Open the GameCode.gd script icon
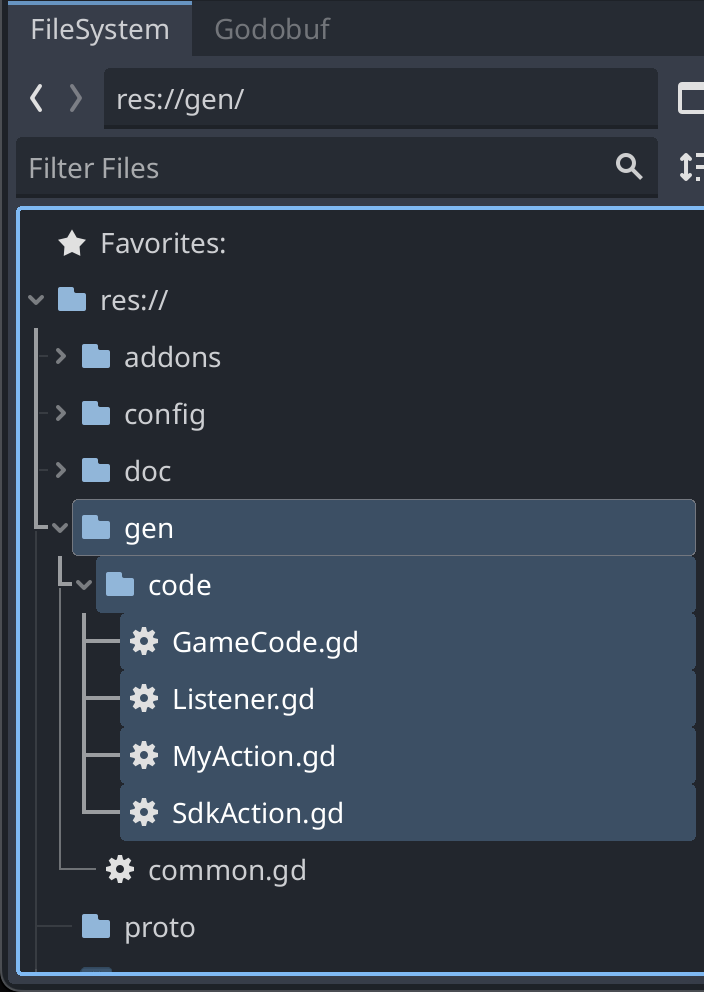This screenshot has height=992, width=704. coord(143,642)
